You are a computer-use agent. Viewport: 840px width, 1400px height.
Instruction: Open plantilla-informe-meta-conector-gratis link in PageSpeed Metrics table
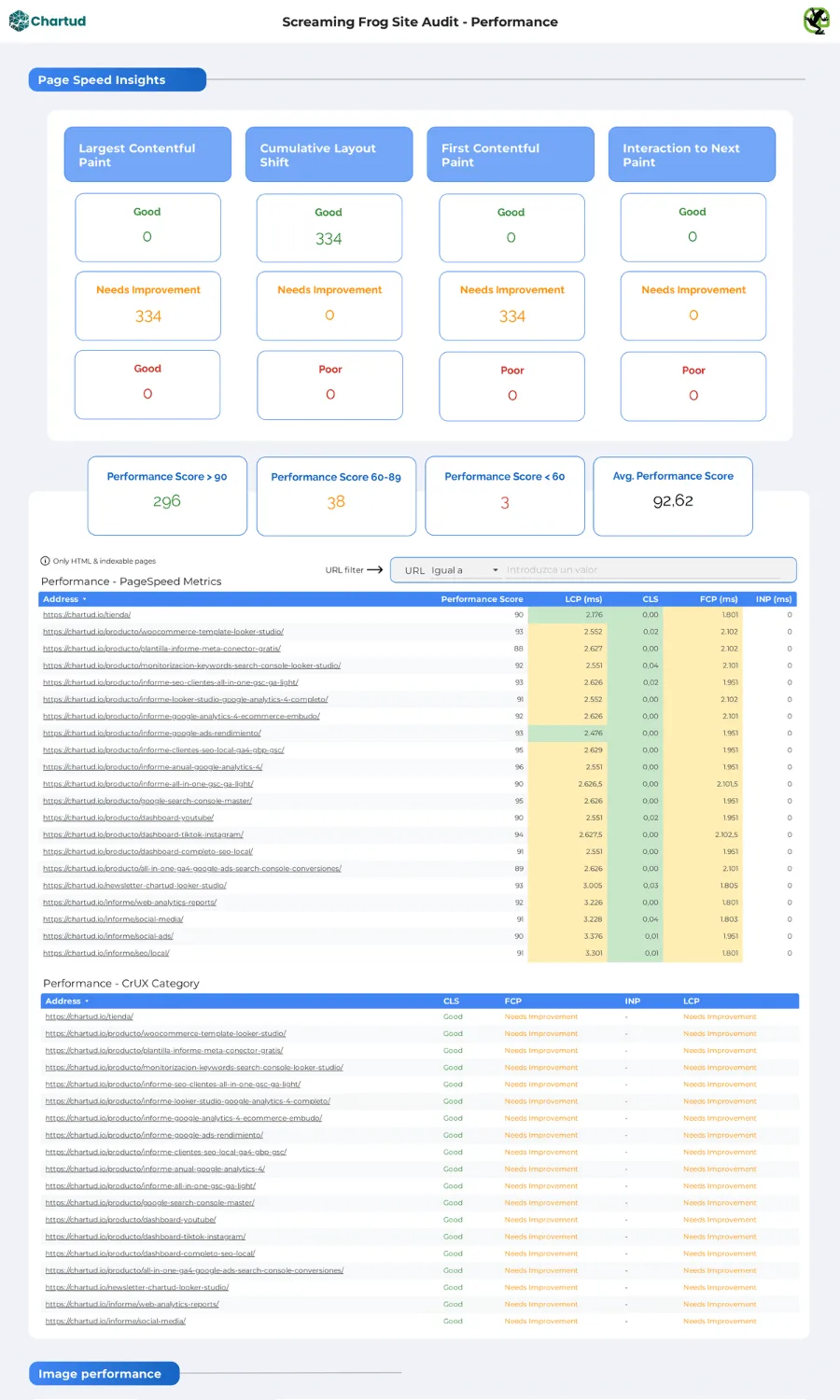point(161,649)
